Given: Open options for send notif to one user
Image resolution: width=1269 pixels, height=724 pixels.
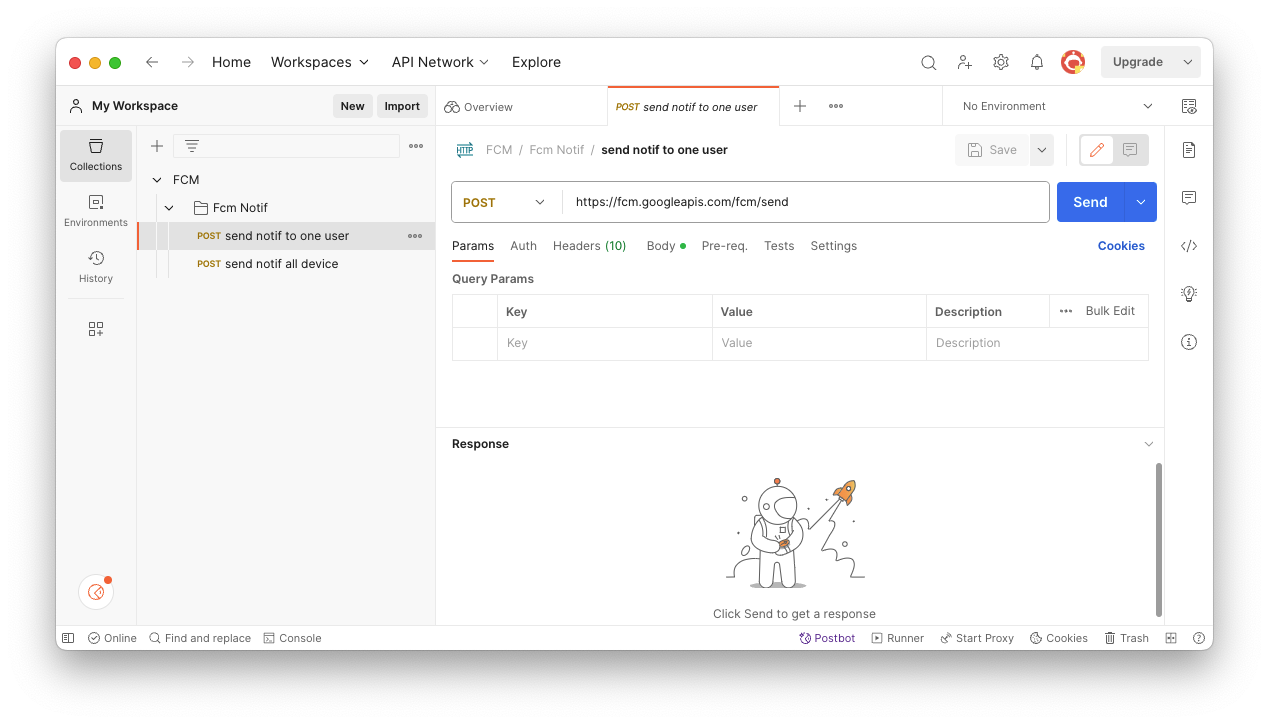Looking at the screenshot, I should coord(415,236).
